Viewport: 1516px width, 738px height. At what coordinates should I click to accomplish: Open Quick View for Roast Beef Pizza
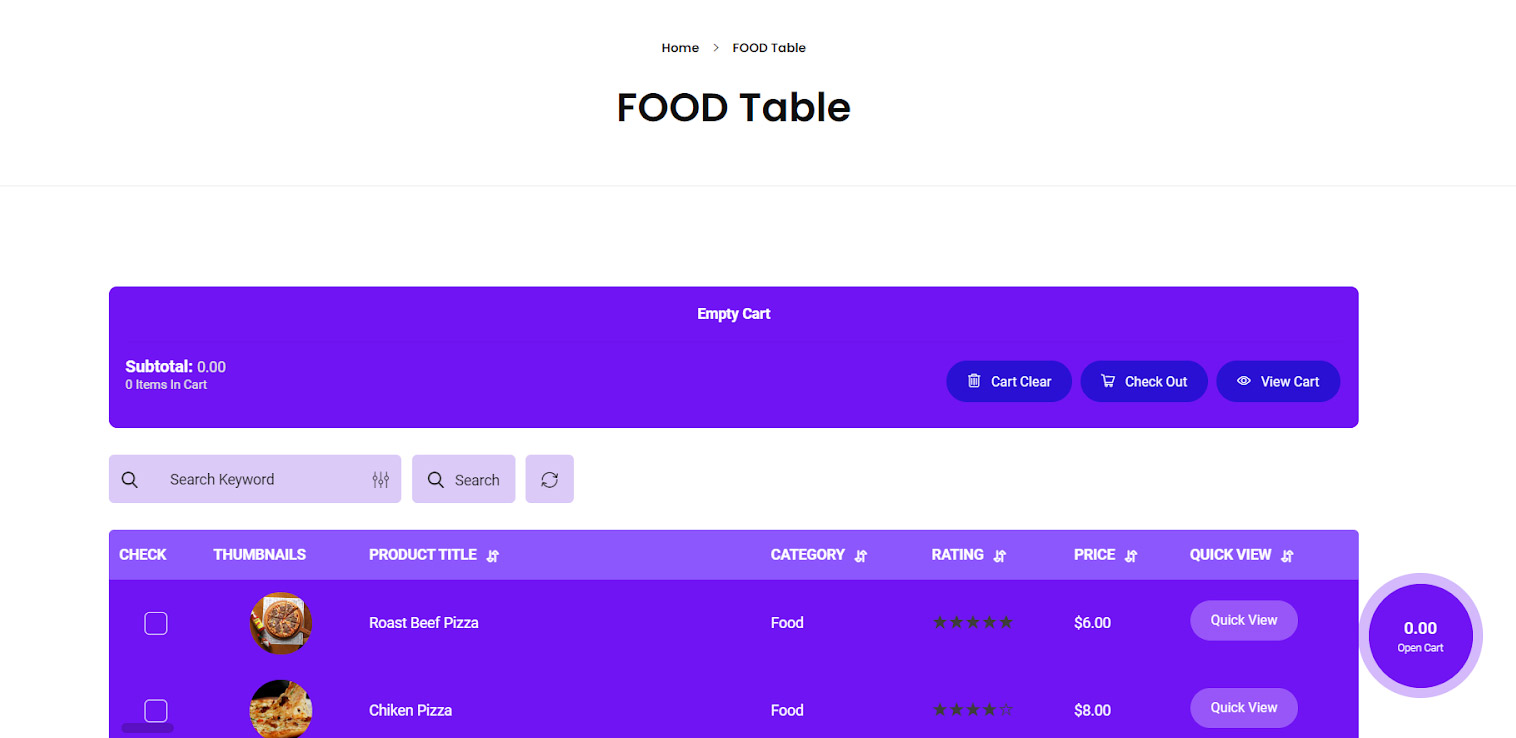pyautogui.click(x=1243, y=621)
